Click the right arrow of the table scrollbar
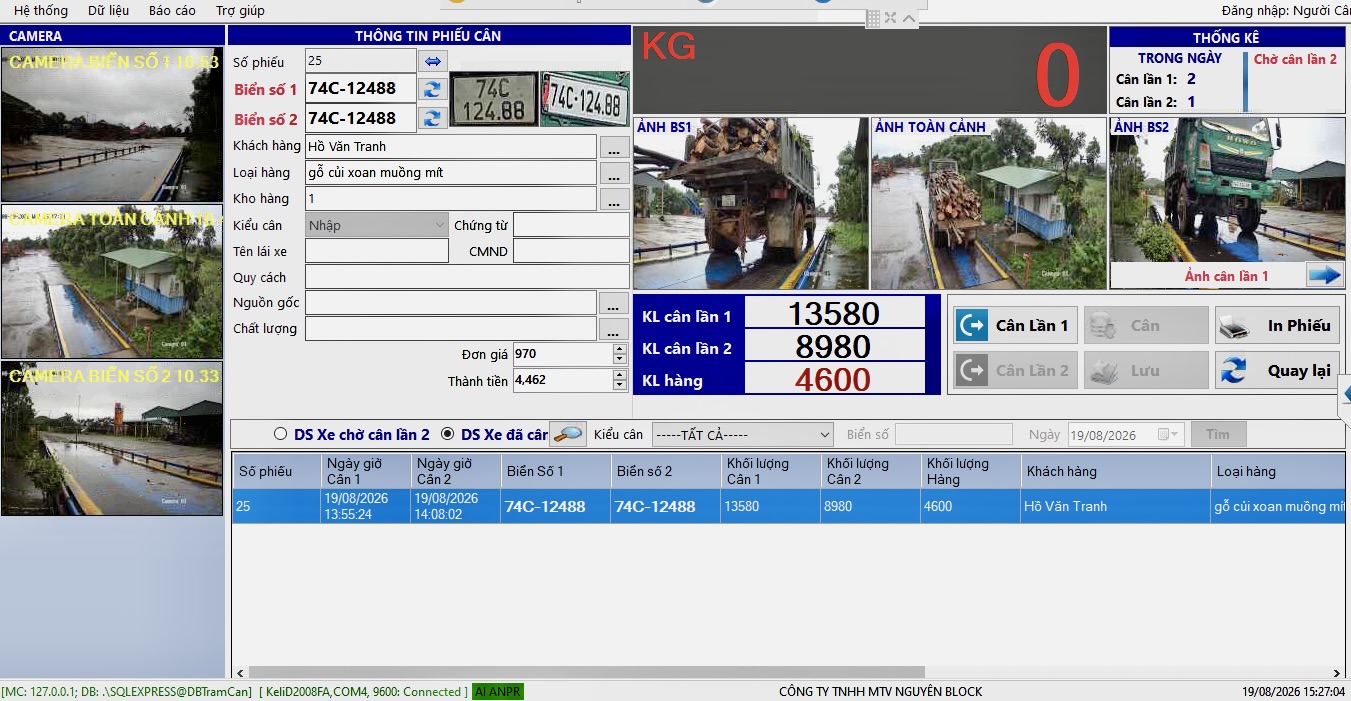The width and height of the screenshot is (1351, 701). point(1337,673)
